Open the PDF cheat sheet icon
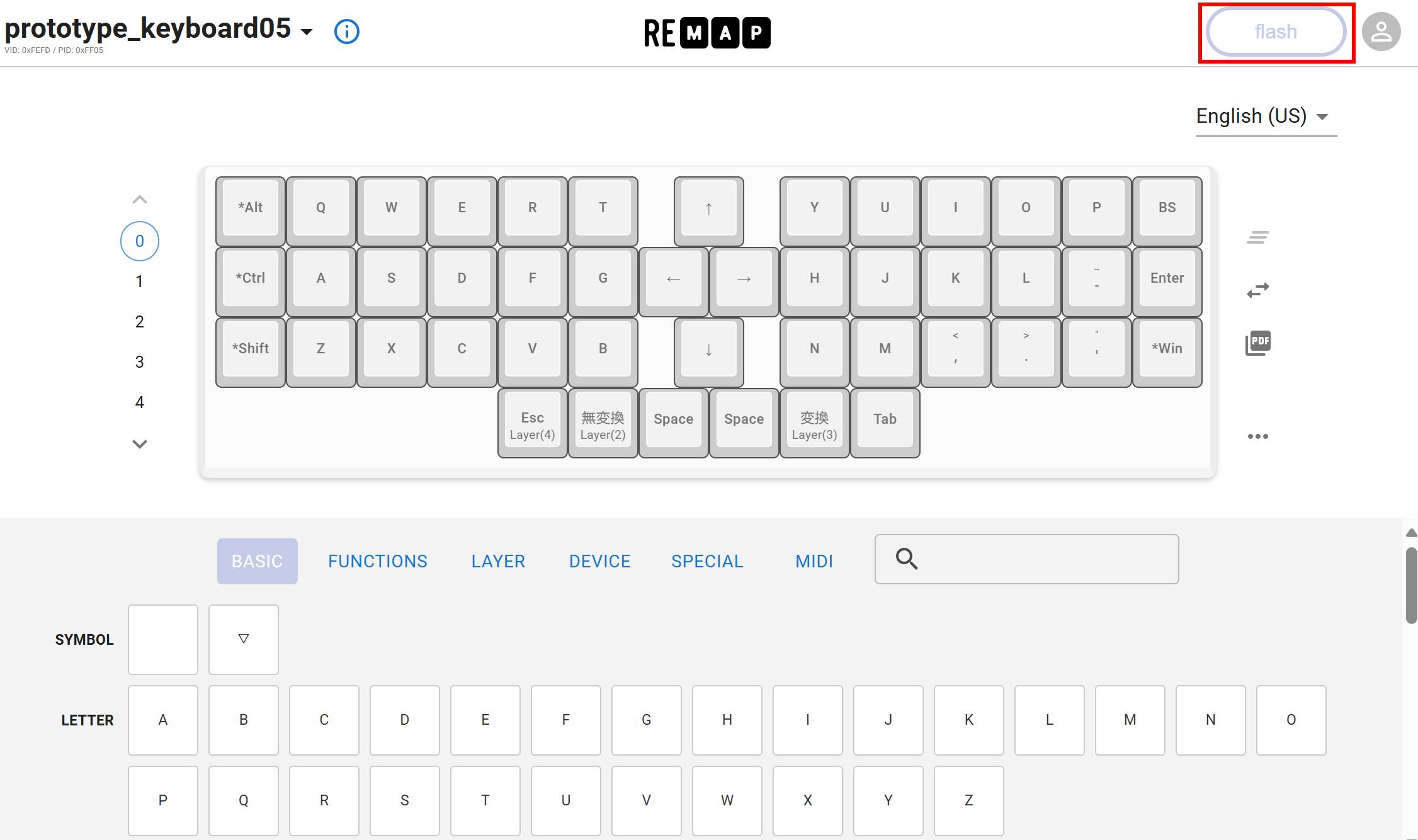The image size is (1418, 840). point(1257,343)
